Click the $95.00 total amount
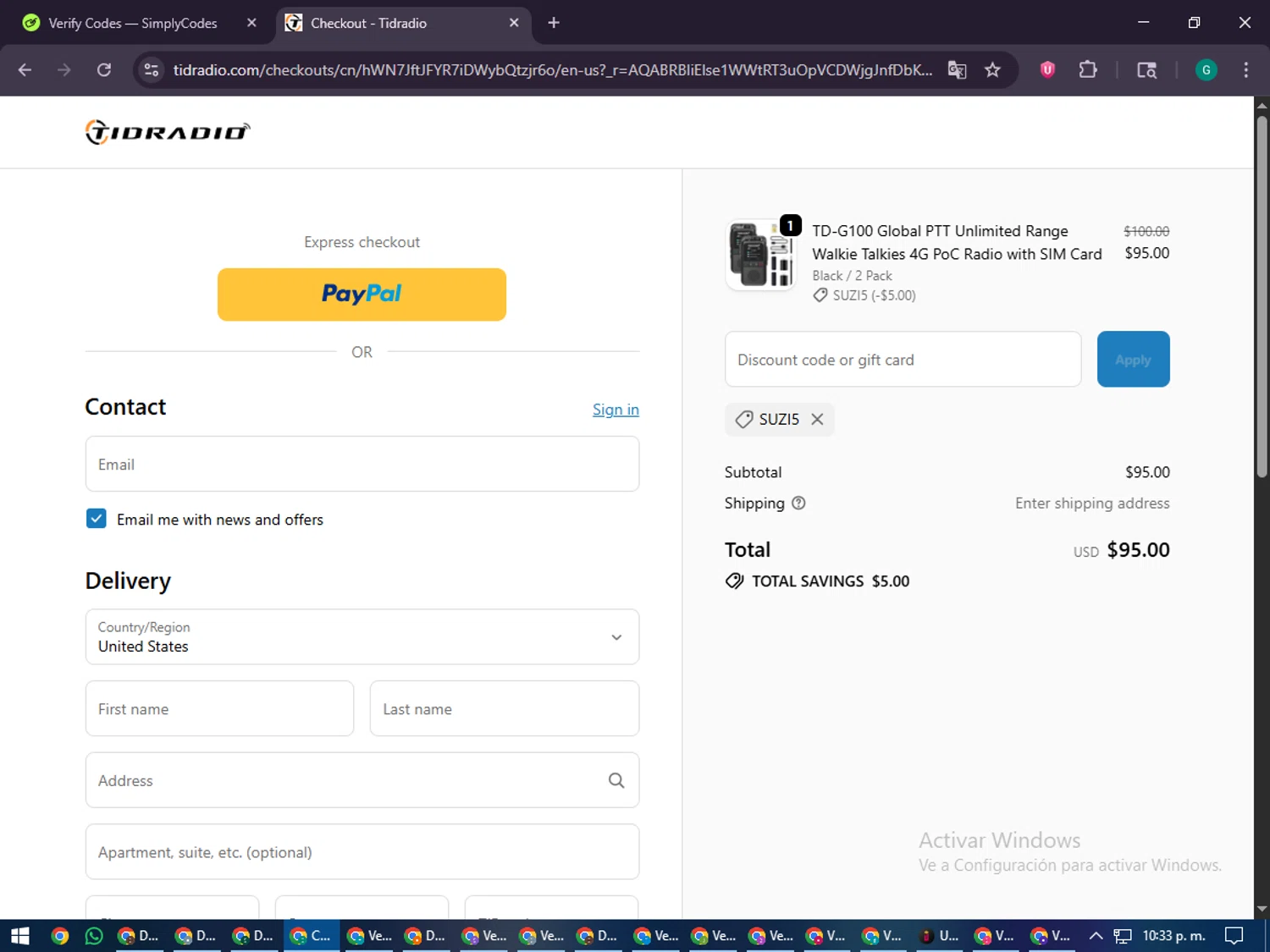 [x=1138, y=550]
